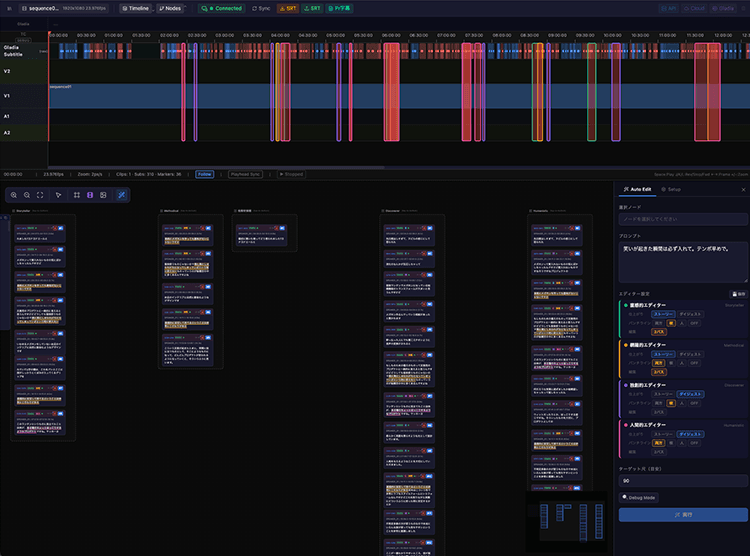The width and height of the screenshot is (750, 556).
Task: Toggle Playhead Sync option
Action: [x=245, y=174]
